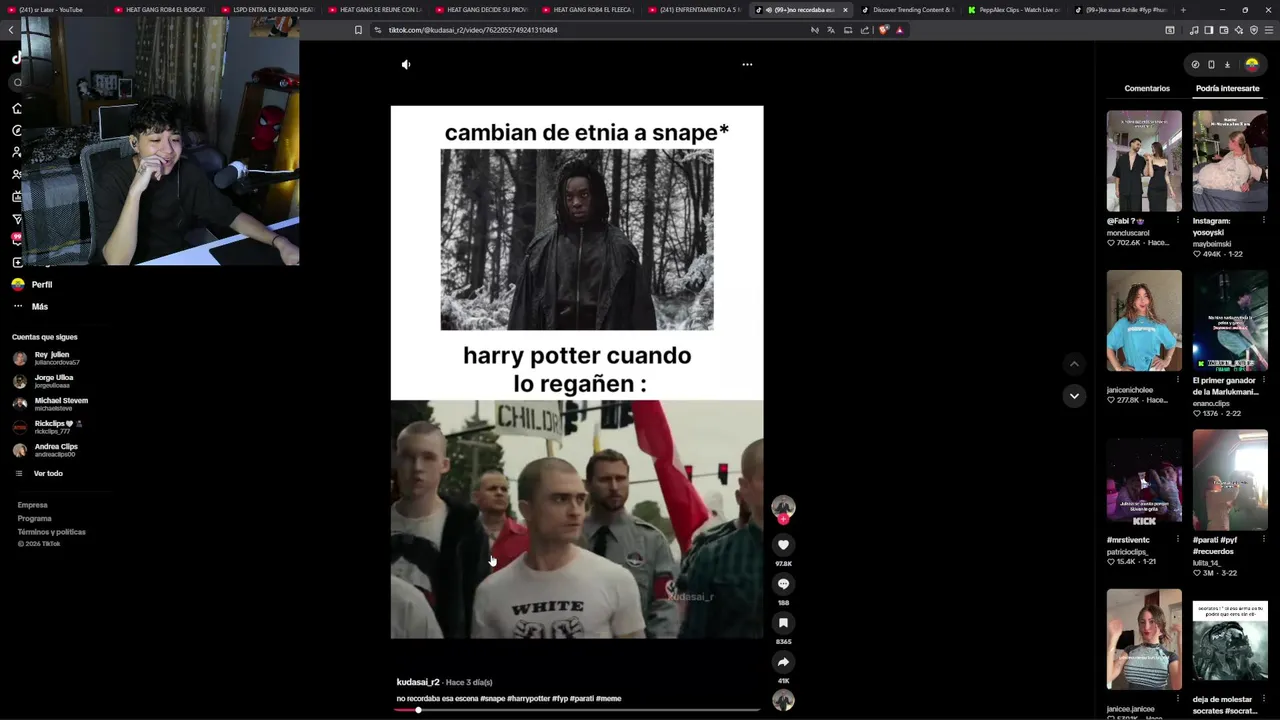
Task: Open options dots for the 'Instagram: yosoyski' video
Action: [1263, 221]
